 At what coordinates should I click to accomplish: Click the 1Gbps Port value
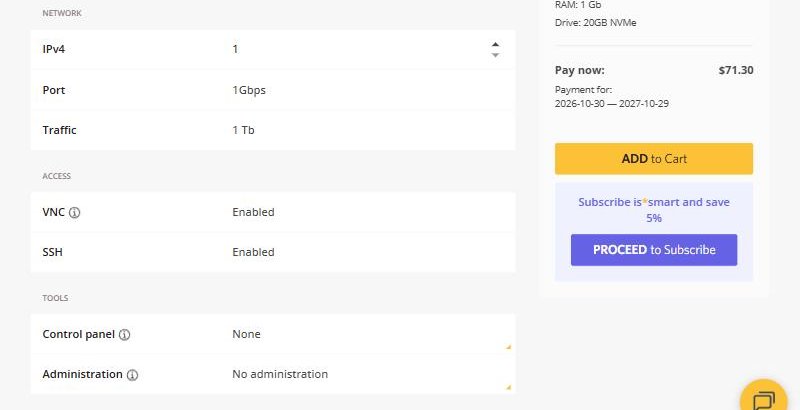click(249, 90)
